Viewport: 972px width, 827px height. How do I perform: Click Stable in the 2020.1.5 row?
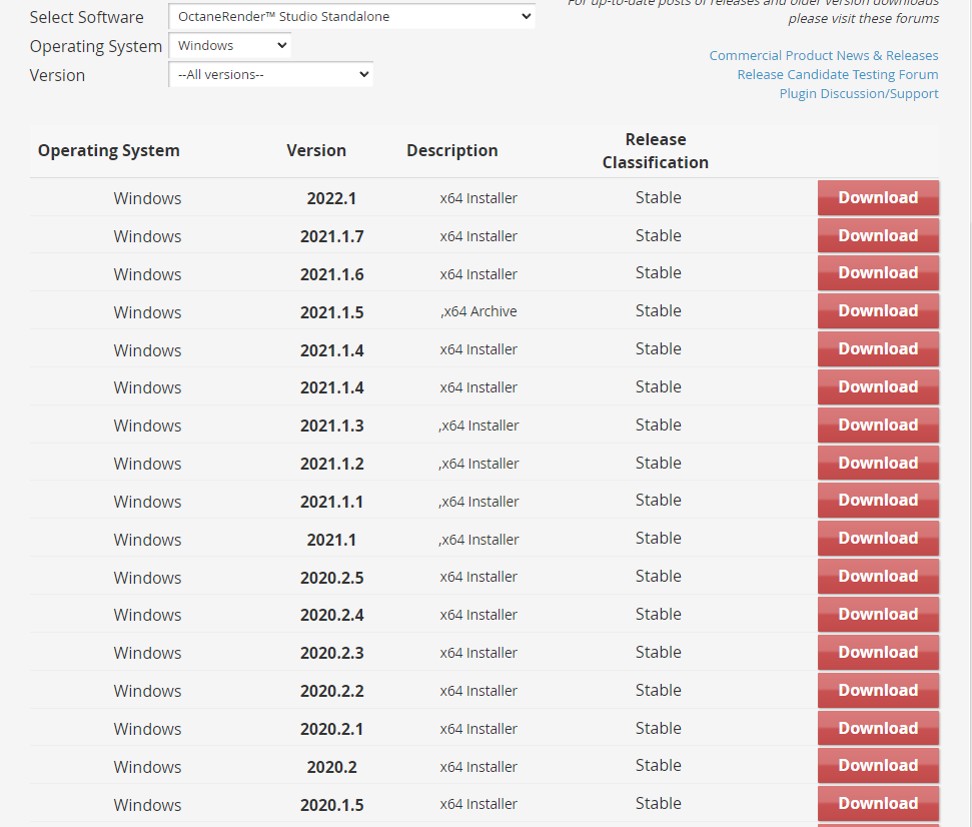(658, 803)
